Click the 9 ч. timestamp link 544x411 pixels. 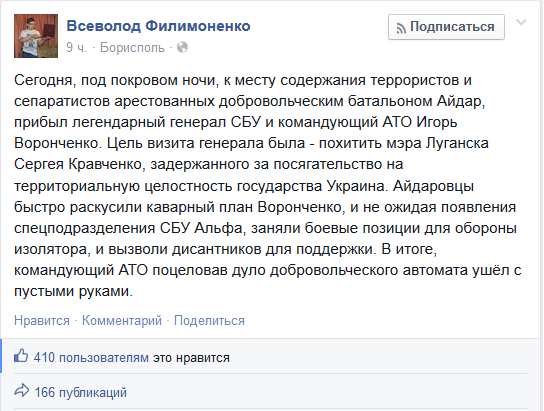click(x=76, y=47)
